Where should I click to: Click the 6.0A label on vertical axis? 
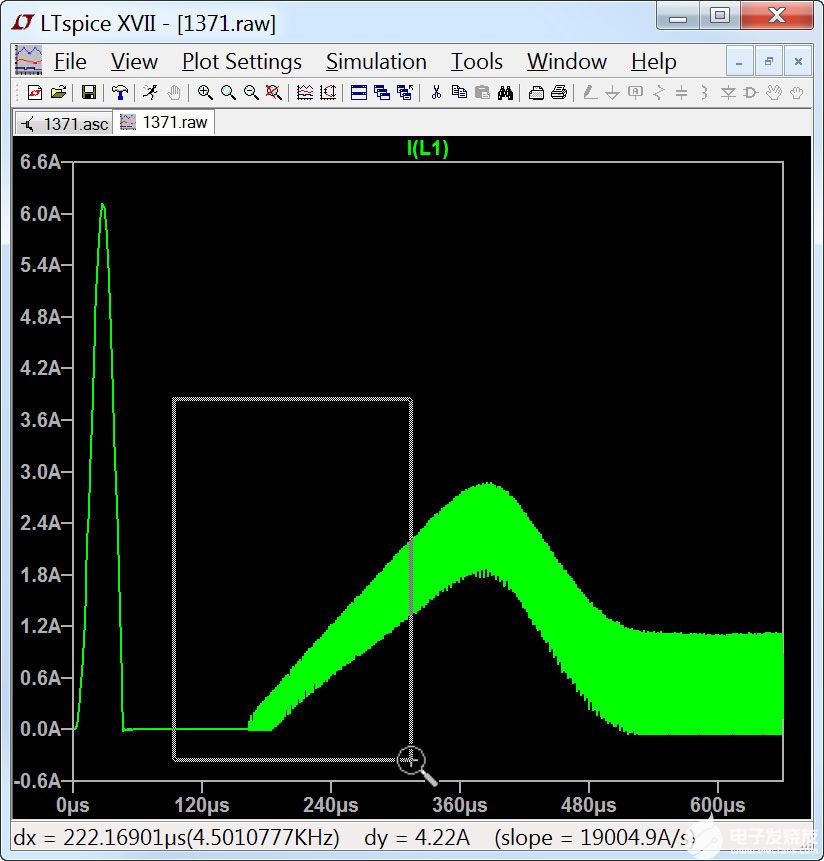40,214
